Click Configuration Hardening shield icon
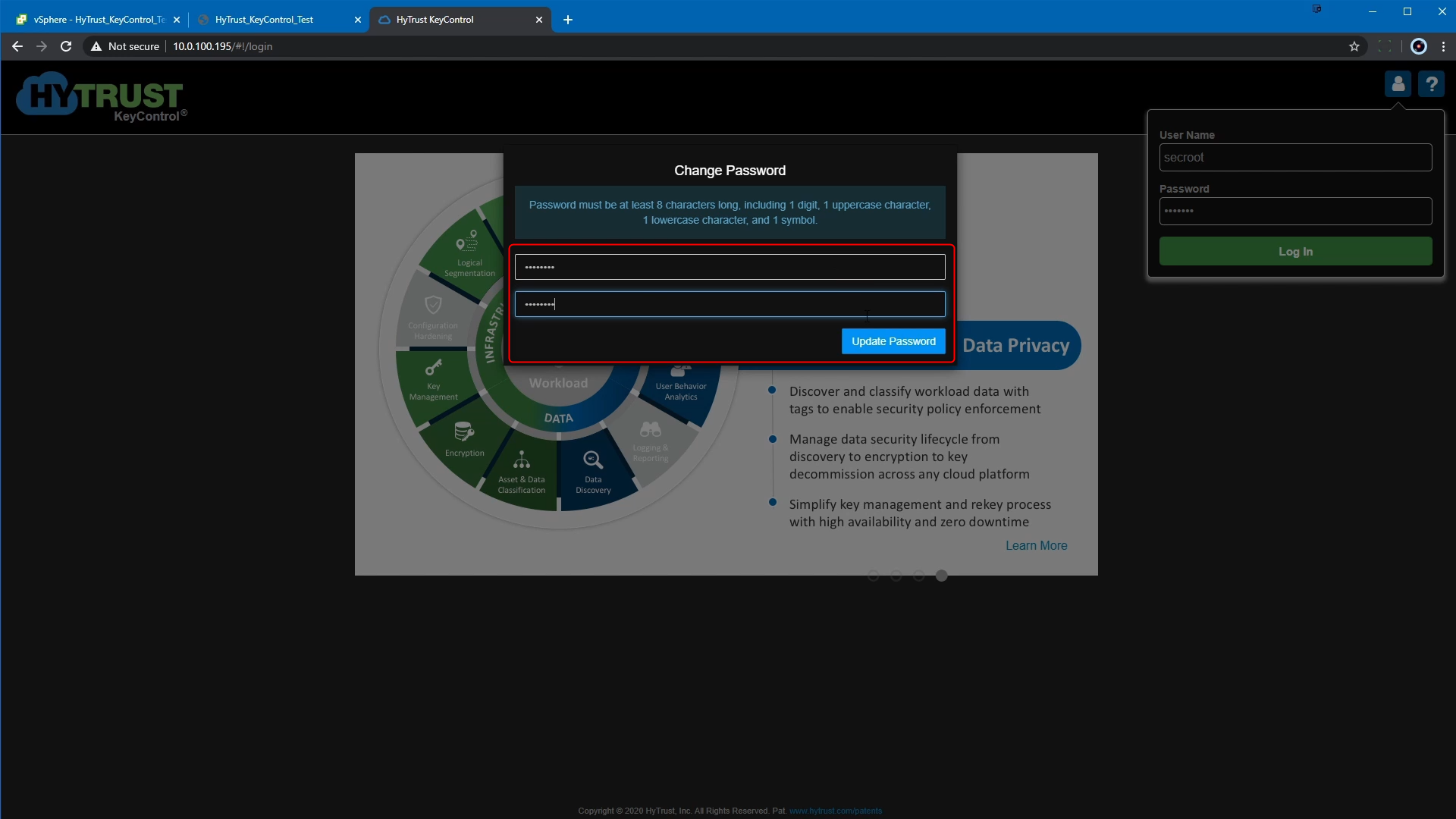Viewport: 1456px width, 819px height. pos(433,305)
